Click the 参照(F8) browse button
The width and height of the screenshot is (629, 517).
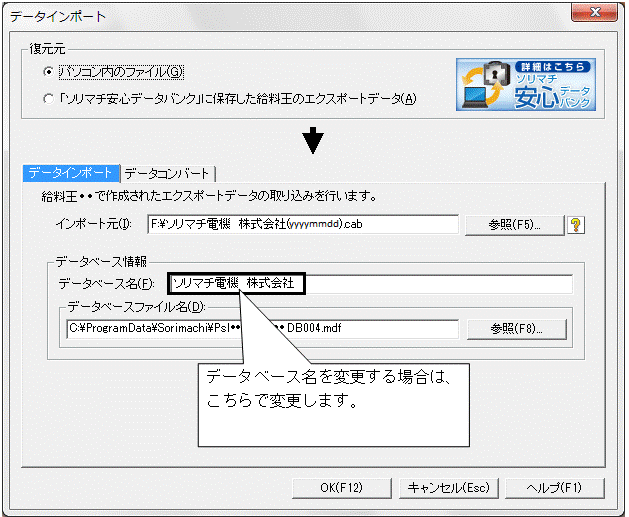pyautogui.click(x=517, y=329)
